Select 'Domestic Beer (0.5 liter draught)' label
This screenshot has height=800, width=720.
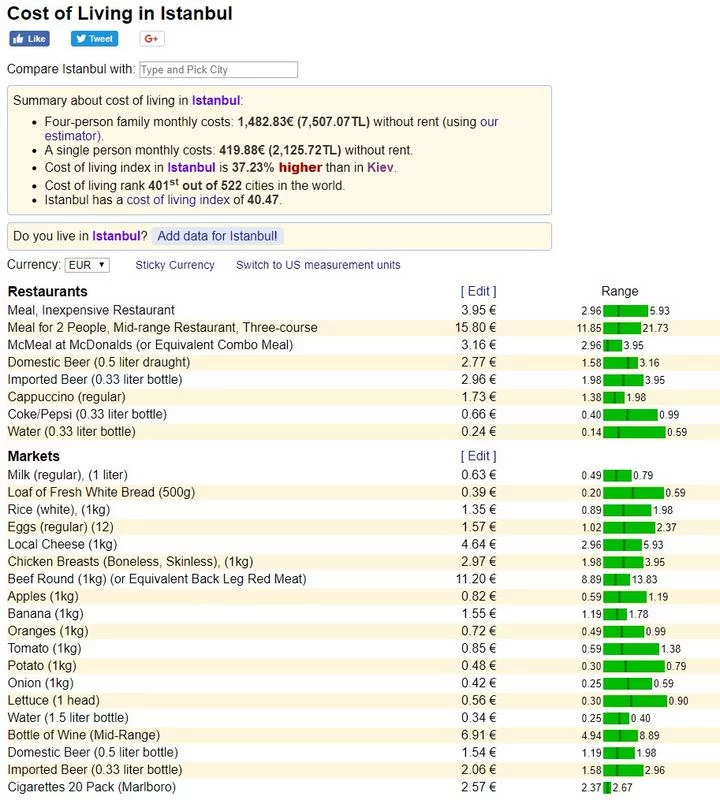click(x=98, y=362)
